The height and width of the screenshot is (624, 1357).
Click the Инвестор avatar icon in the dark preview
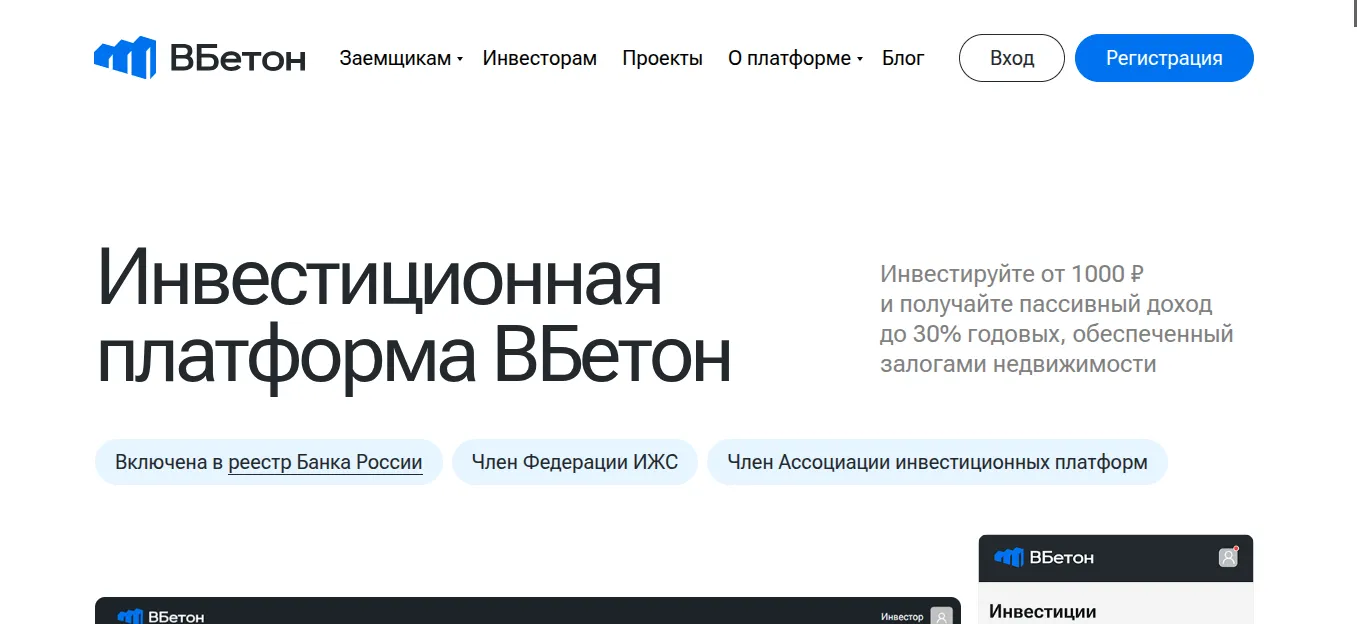click(940, 616)
